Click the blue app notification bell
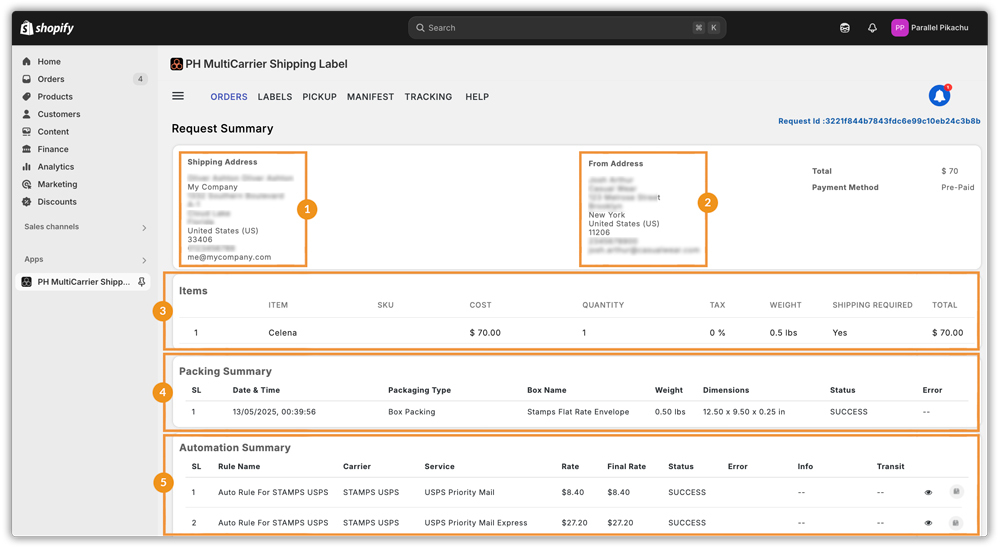The width and height of the screenshot is (1000, 549). point(939,96)
